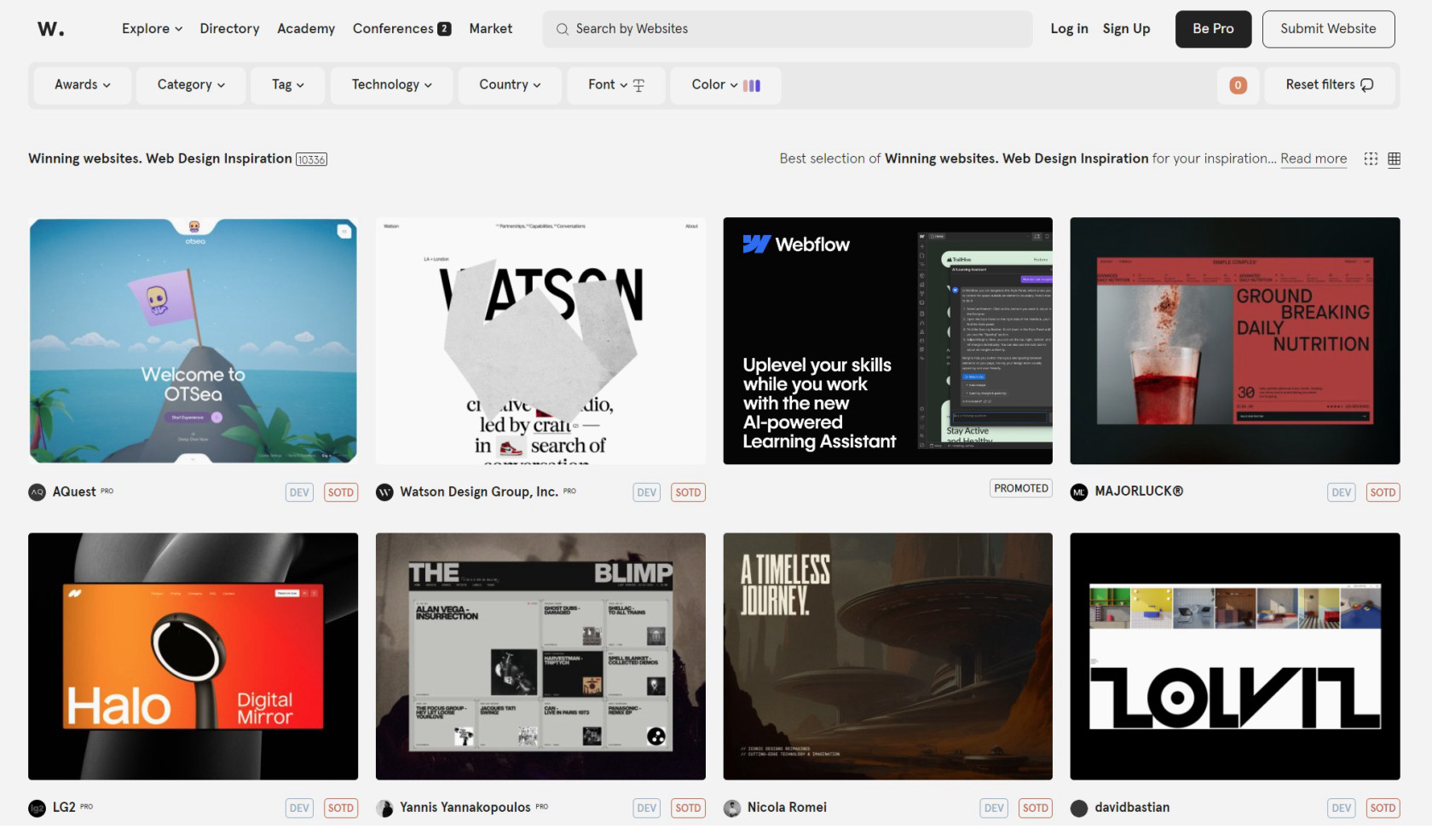Open MAJORLUCK® profile link
Viewport: 1432px width, 840px height.
[x=1139, y=491]
